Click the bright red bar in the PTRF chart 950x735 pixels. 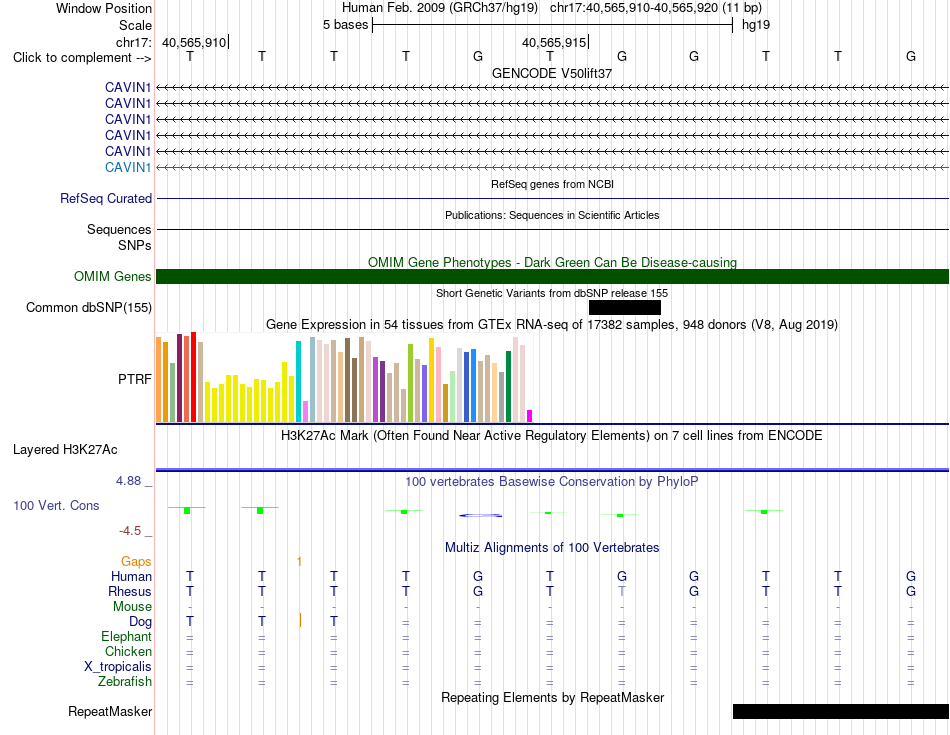coord(193,377)
